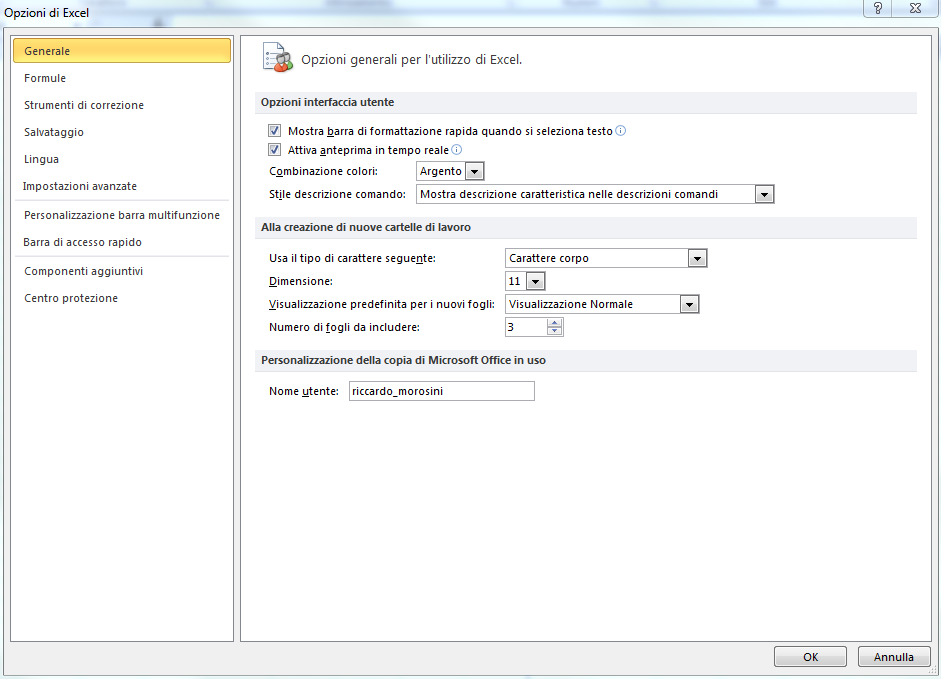This screenshot has width=941, height=679.
Task: Increase number of sheets with up arrow
Action: point(555,323)
